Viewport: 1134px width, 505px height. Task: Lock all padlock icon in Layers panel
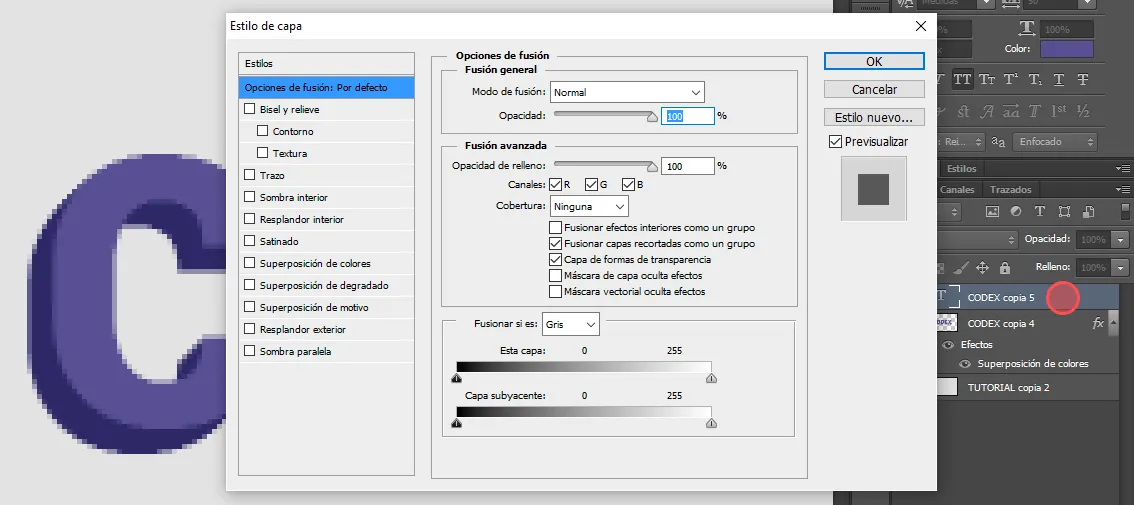(x=1005, y=268)
